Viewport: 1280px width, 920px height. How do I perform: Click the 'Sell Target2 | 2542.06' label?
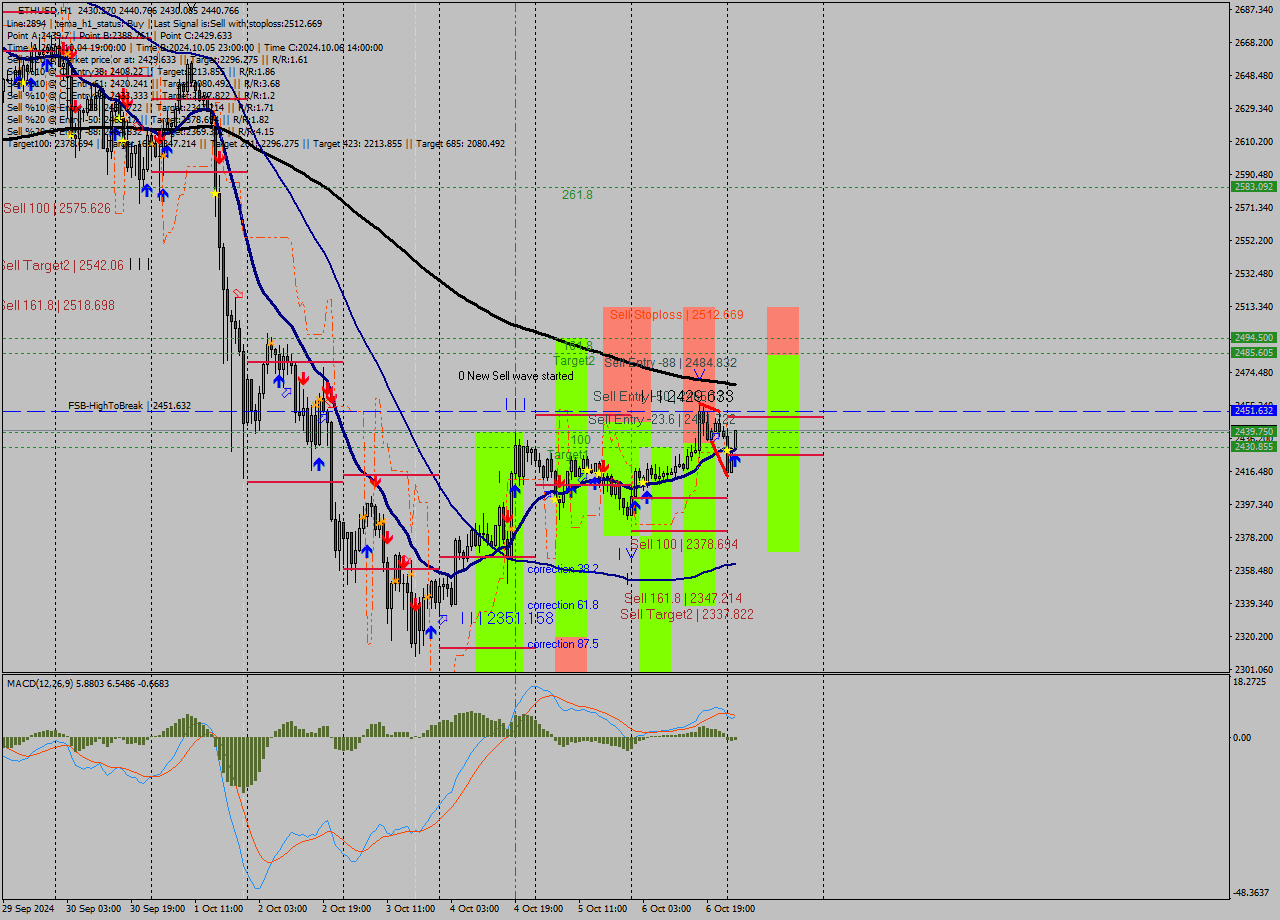62,265
